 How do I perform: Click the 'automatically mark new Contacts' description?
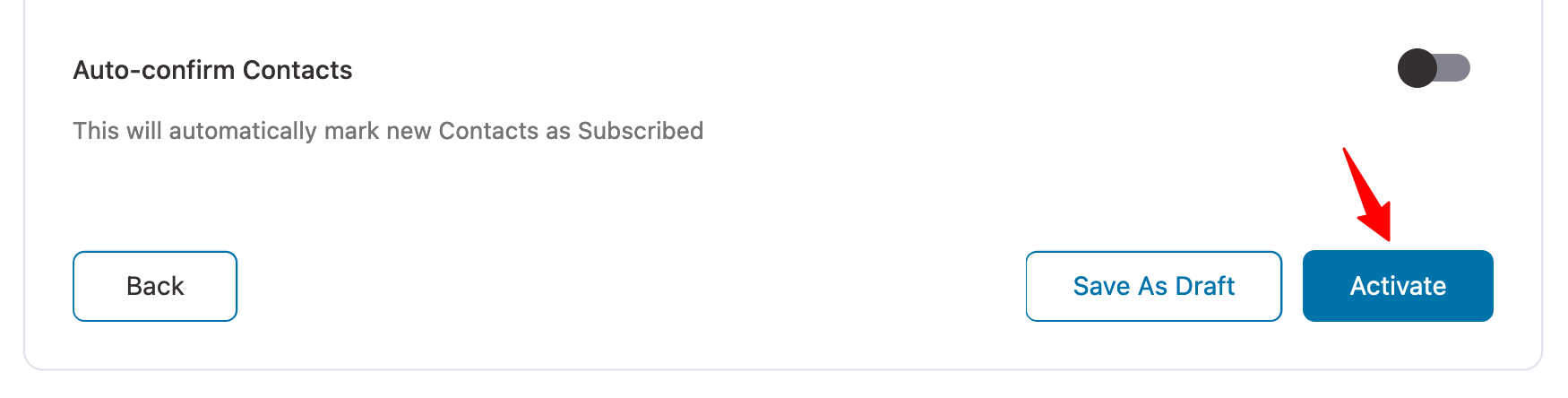click(388, 131)
